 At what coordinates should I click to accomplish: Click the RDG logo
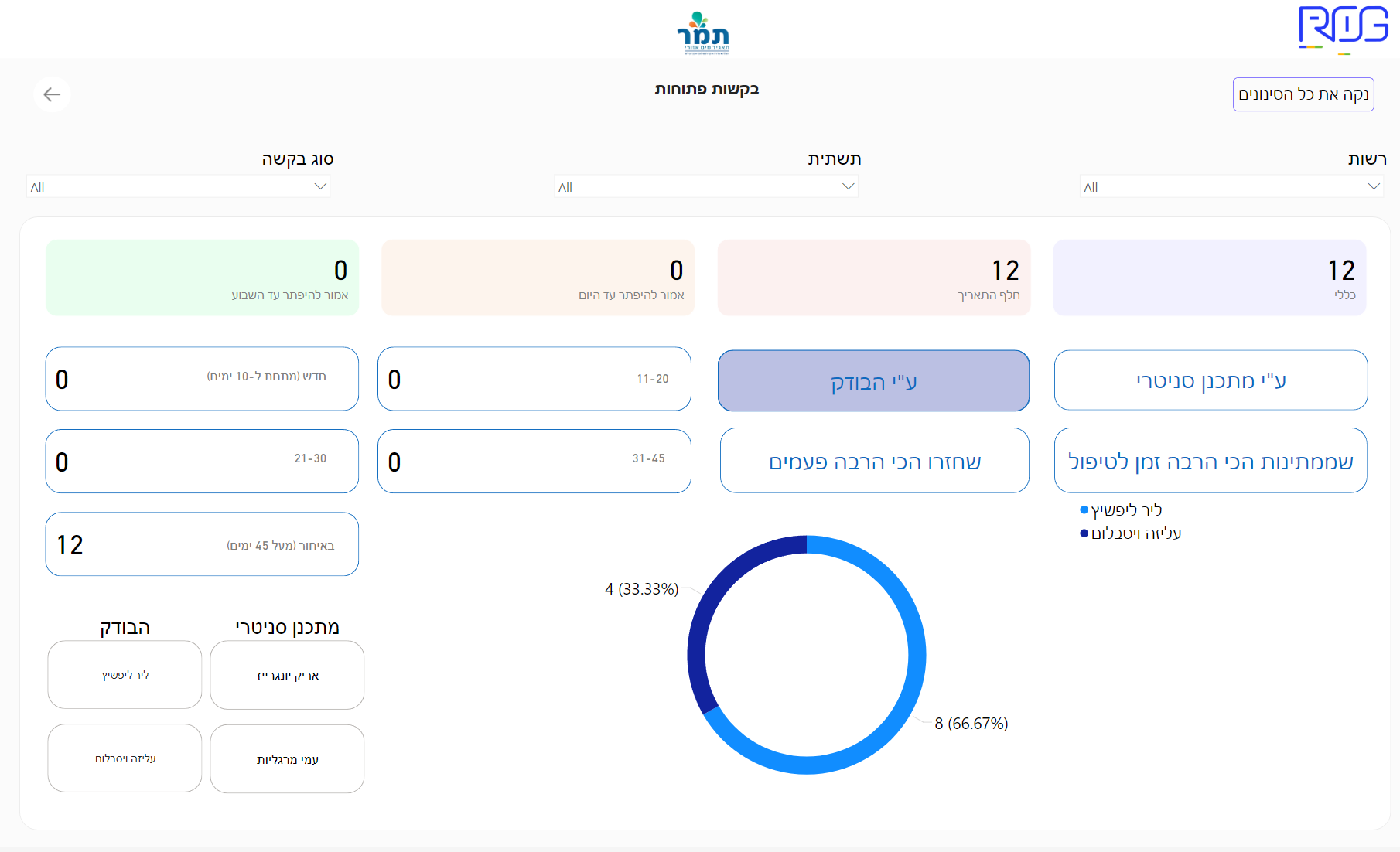[x=1343, y=29]
